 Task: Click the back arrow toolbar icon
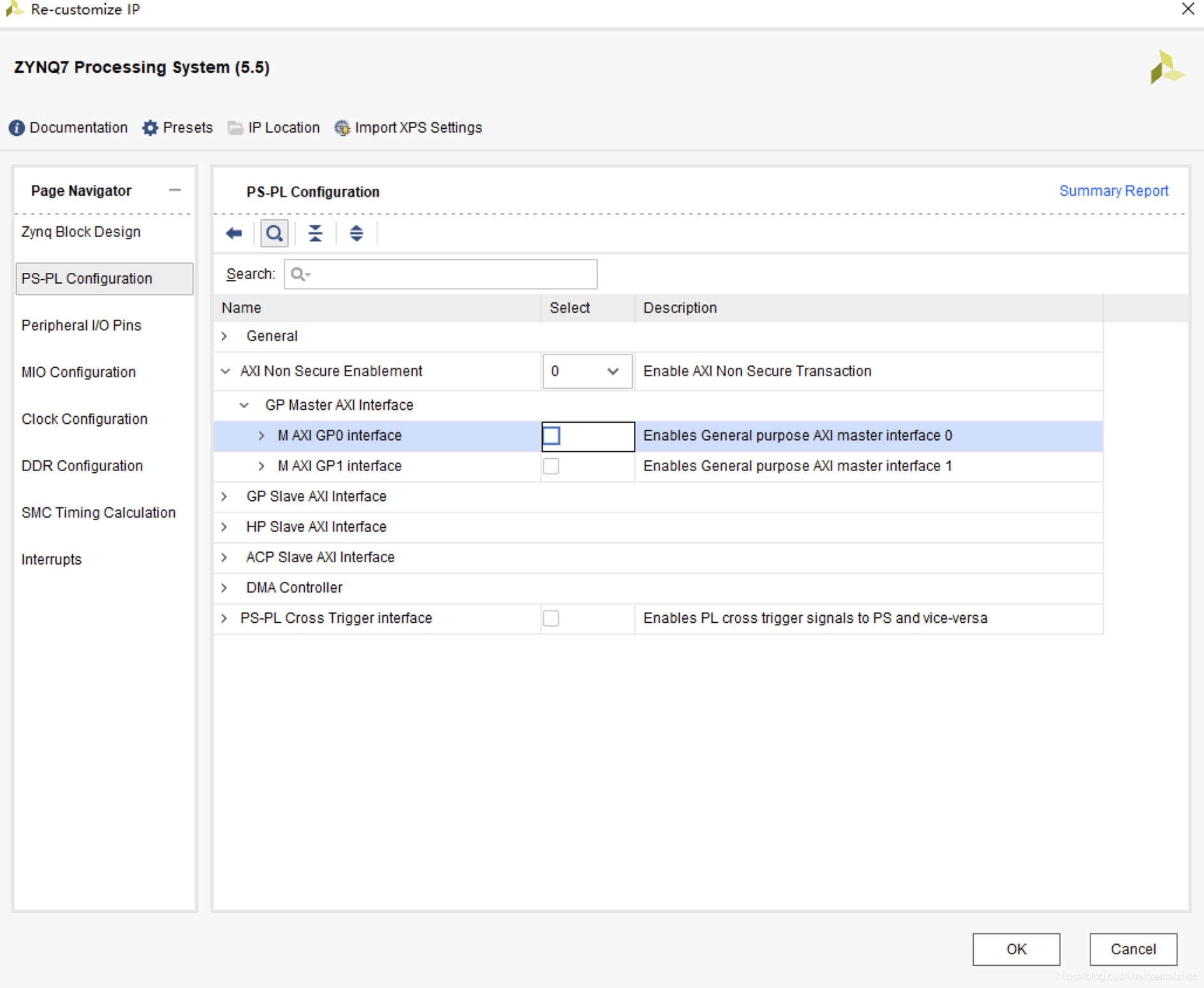tap(234, 233)
